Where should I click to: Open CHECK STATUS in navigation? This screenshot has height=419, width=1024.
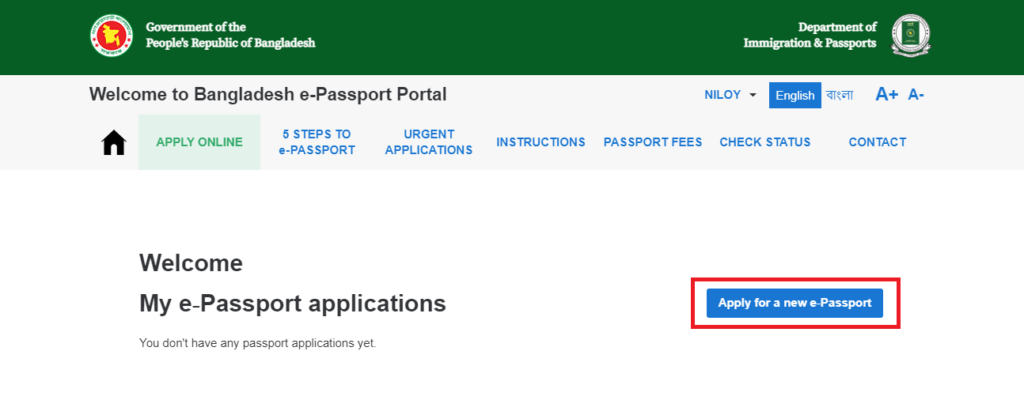click(765, 142)
